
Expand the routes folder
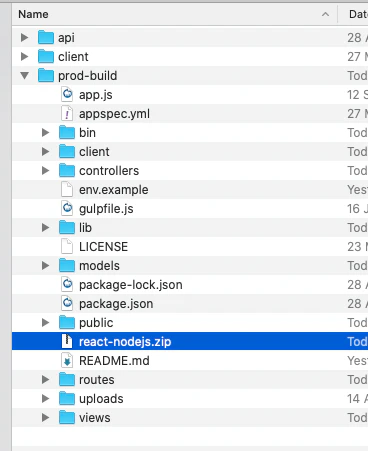coord(45,380)
